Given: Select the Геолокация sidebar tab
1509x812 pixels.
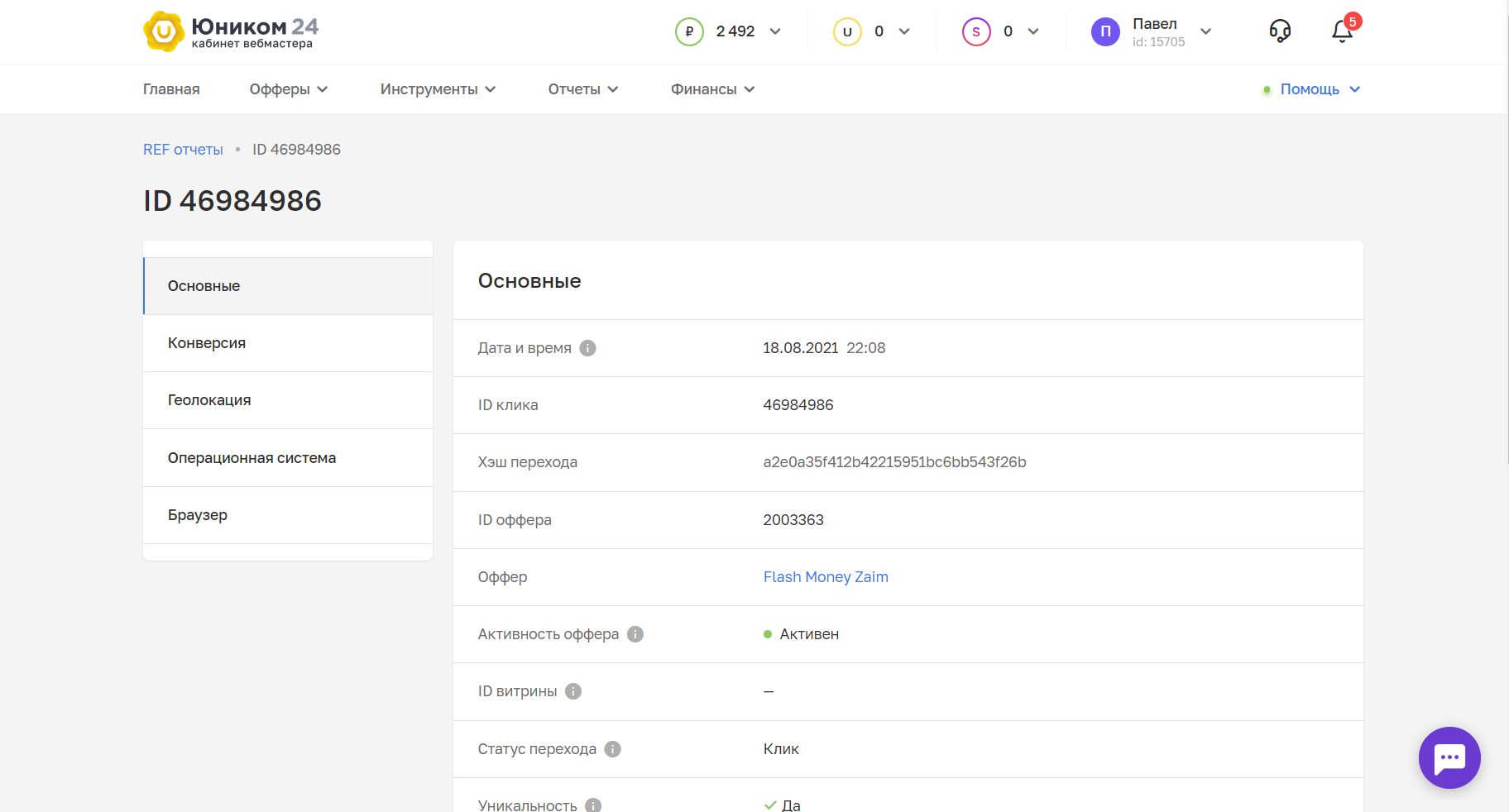Looking at the screenshot, I should coord(288,400).
